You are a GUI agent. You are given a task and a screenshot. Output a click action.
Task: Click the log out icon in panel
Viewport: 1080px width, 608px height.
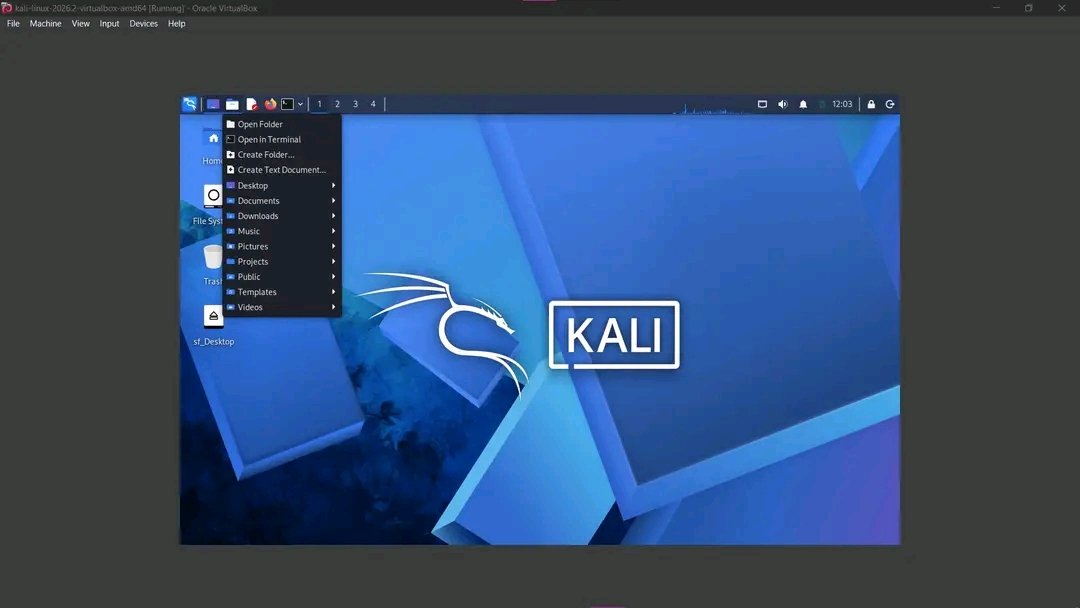[x=890, y=104]
